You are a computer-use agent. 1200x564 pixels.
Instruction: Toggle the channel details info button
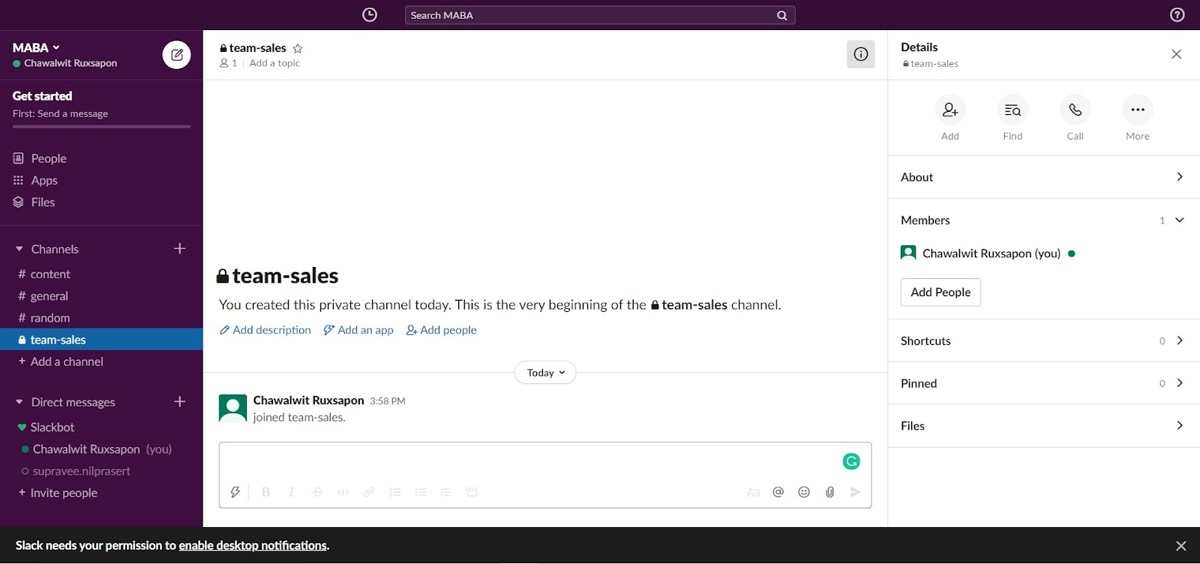(x=861, y=54)
